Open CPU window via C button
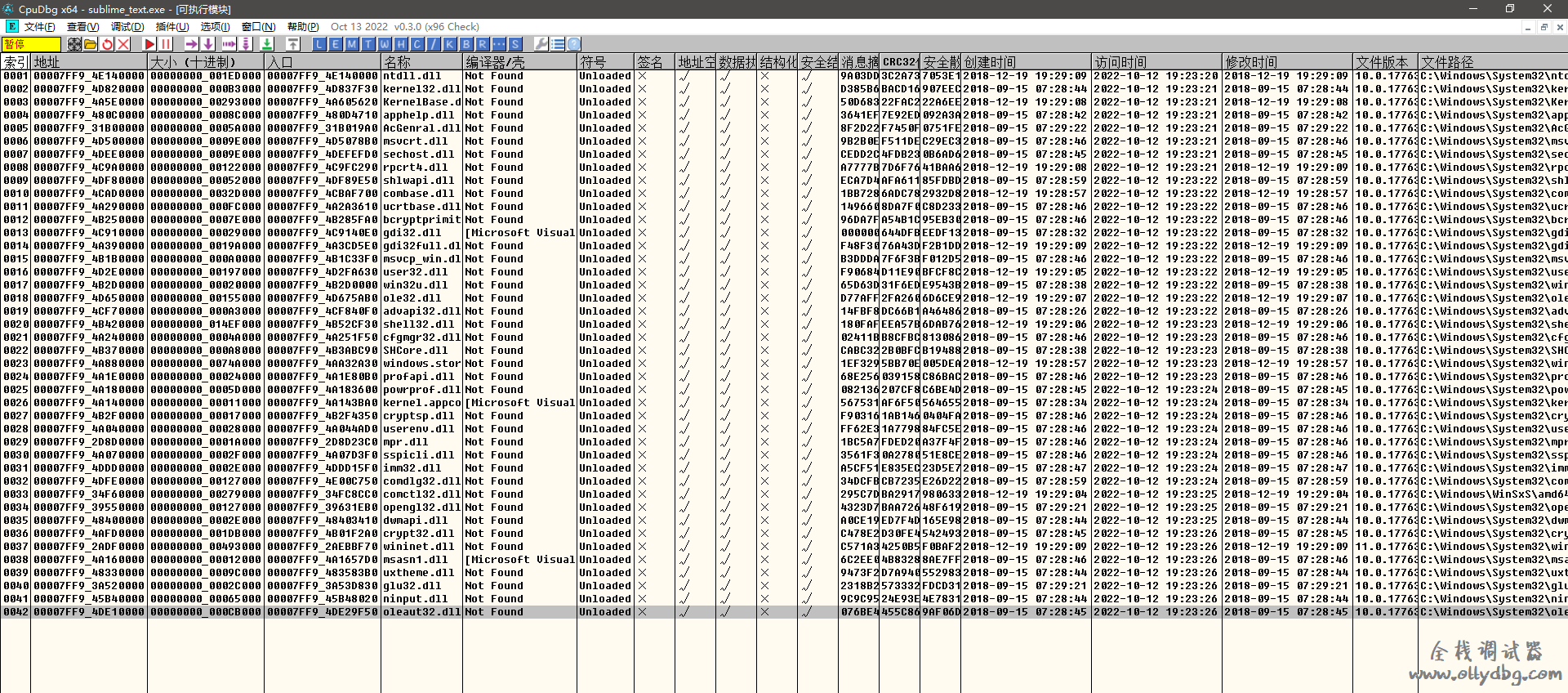1568x693 pixels. click(417, 44)
